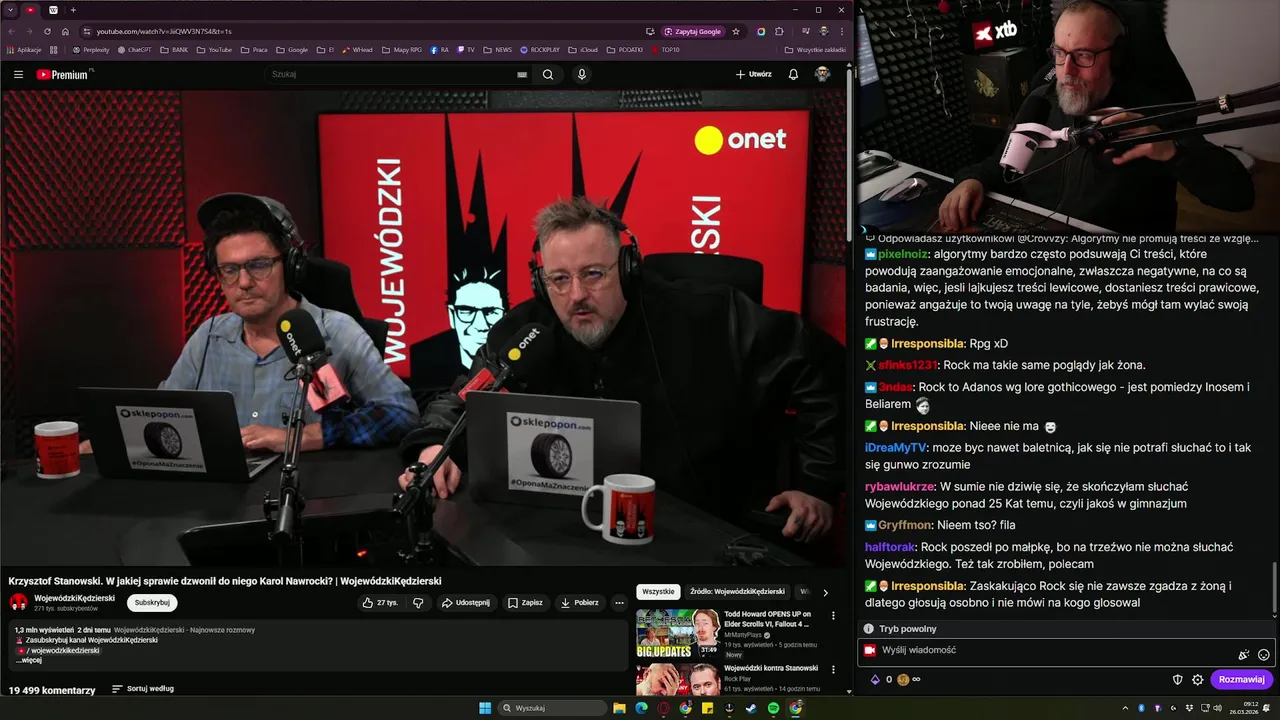The image size is (1280, 720).
Task: Open Perplexity bookmark
Action: pyautogui.click(x=91, y=49)
